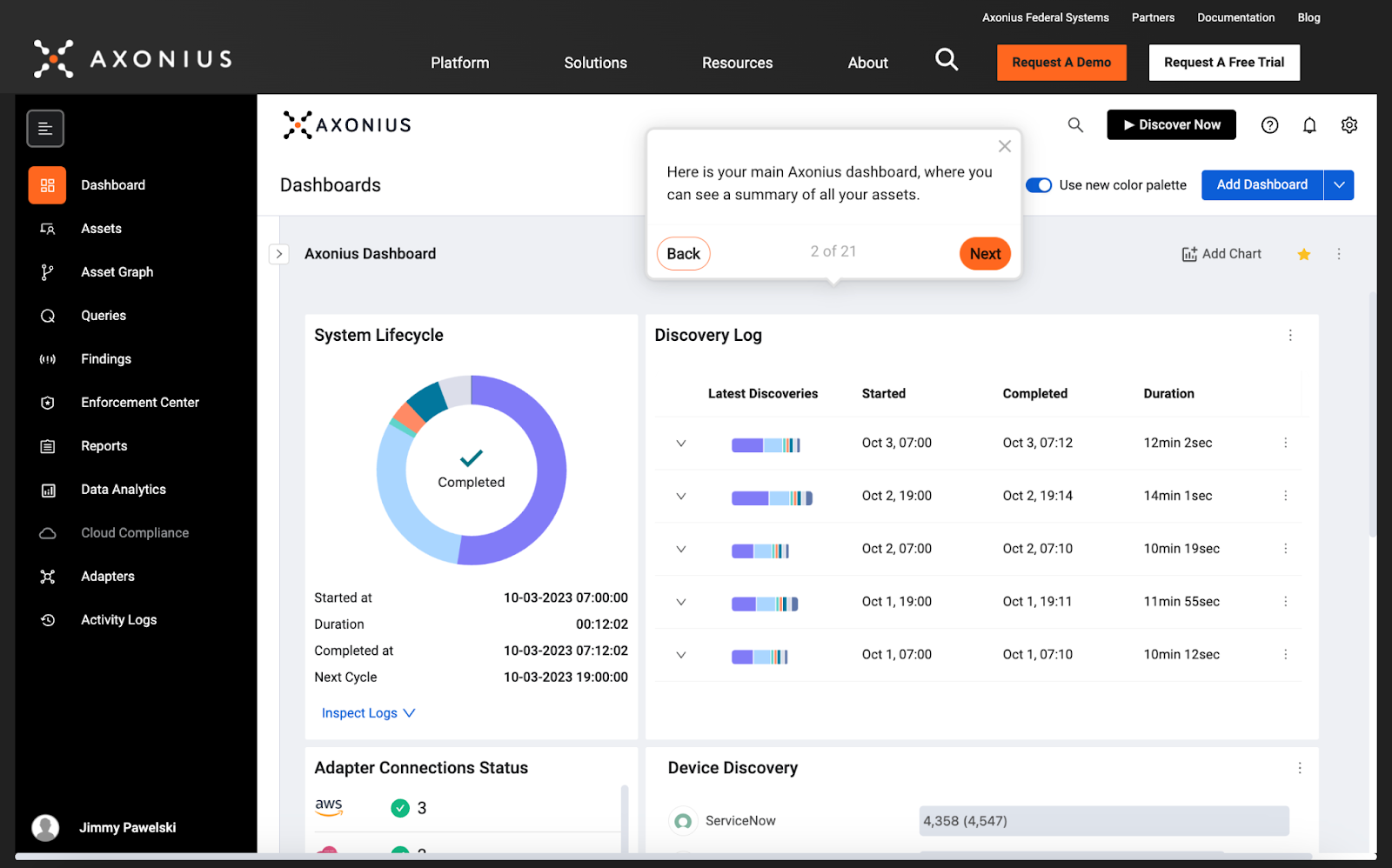
Task: Click Next in the tour tooltip
Action: [x=985, y=254]
